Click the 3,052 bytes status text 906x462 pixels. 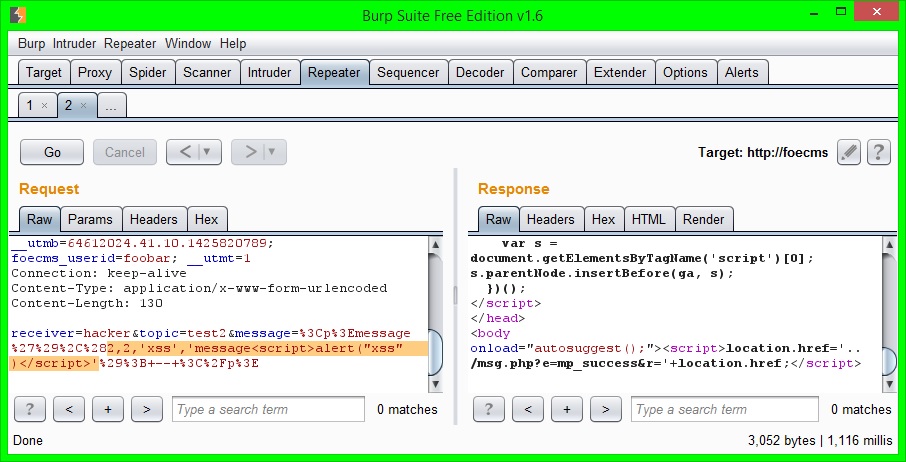click(x=781, y=441)
